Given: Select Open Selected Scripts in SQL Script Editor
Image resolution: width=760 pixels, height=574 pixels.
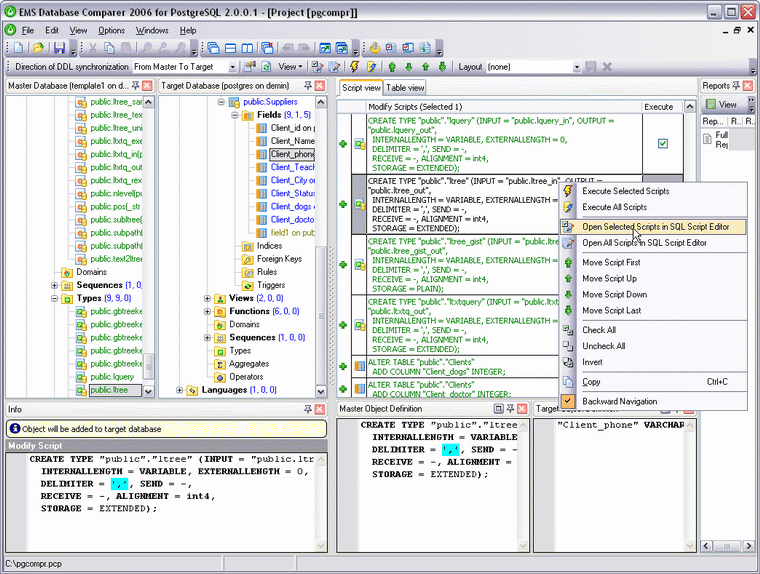Looking at the screenshot, I should pyautogui.click(x=655, y=227).
